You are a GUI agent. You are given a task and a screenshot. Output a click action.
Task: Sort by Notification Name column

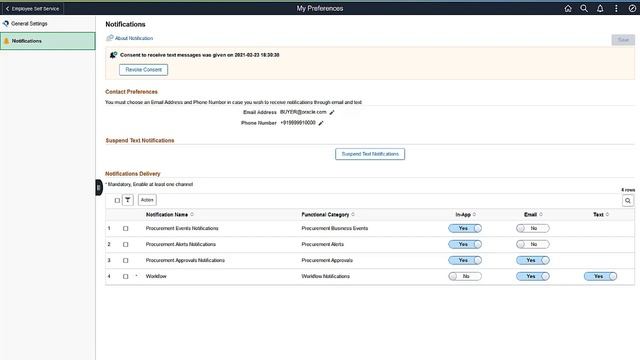pos(169,214)
